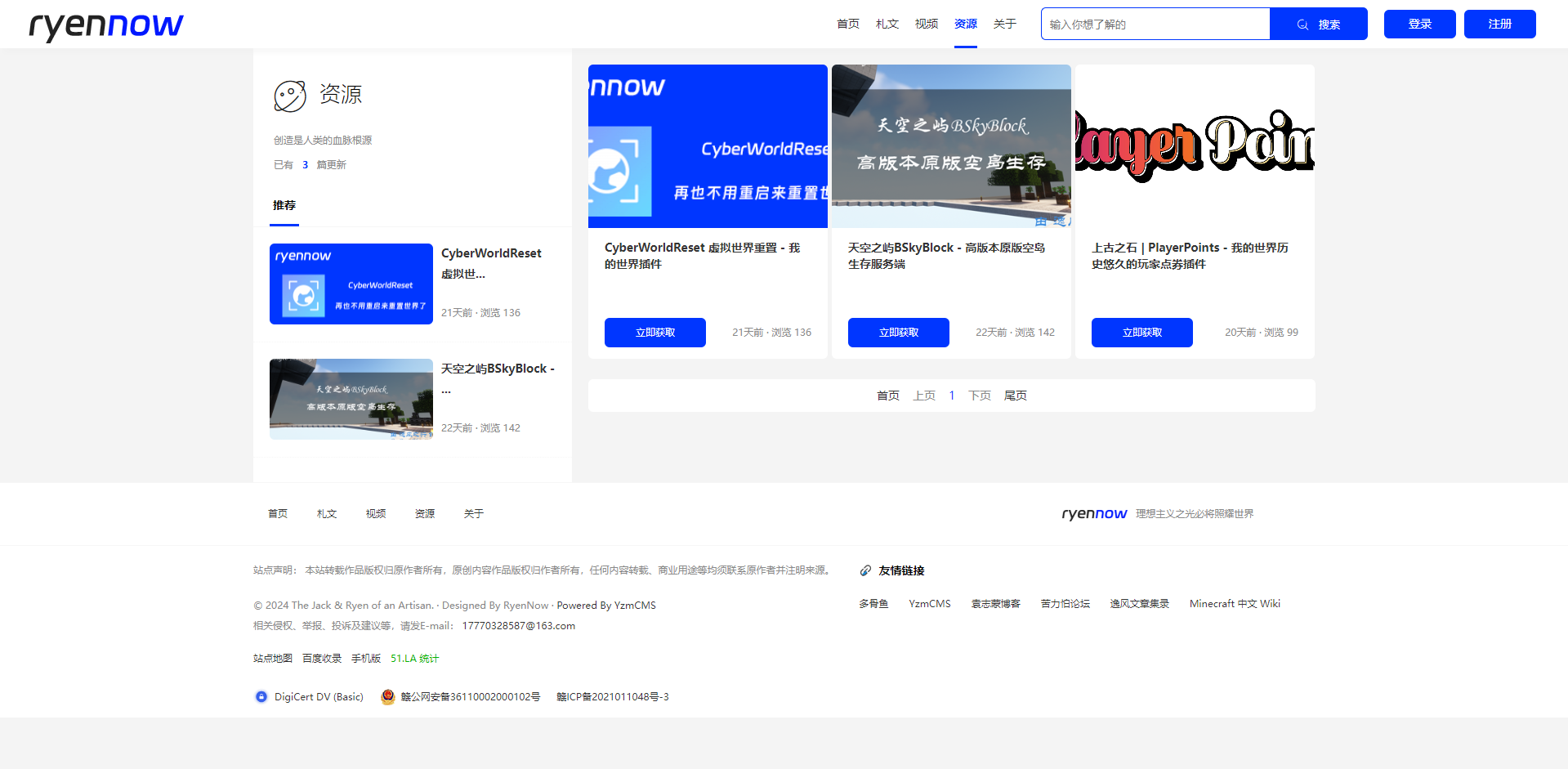Go to 首页 in pagination bar
1568x769 pixels.
pyautogui.click(x=888, y=396)
